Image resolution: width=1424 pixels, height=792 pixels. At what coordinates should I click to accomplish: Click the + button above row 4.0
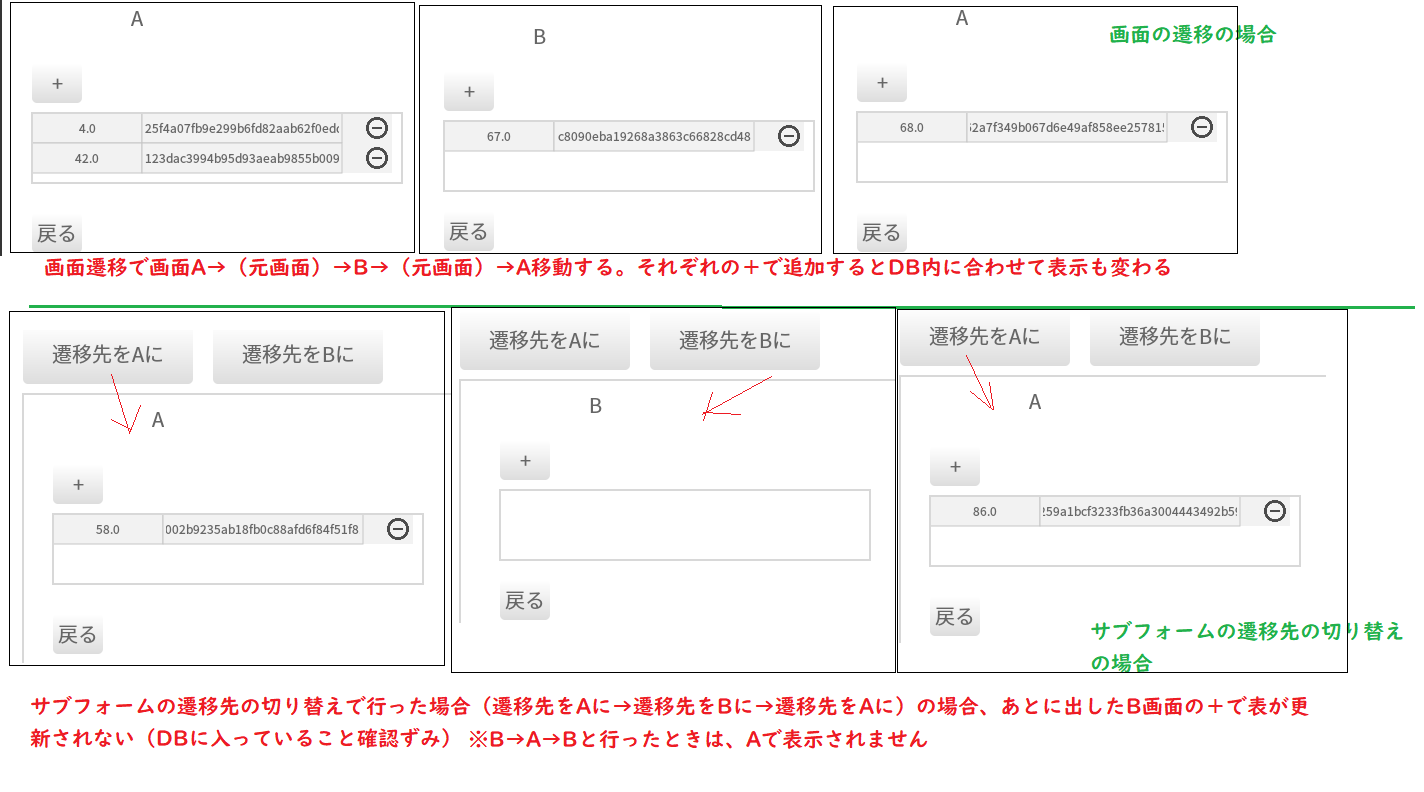(57, 84)
